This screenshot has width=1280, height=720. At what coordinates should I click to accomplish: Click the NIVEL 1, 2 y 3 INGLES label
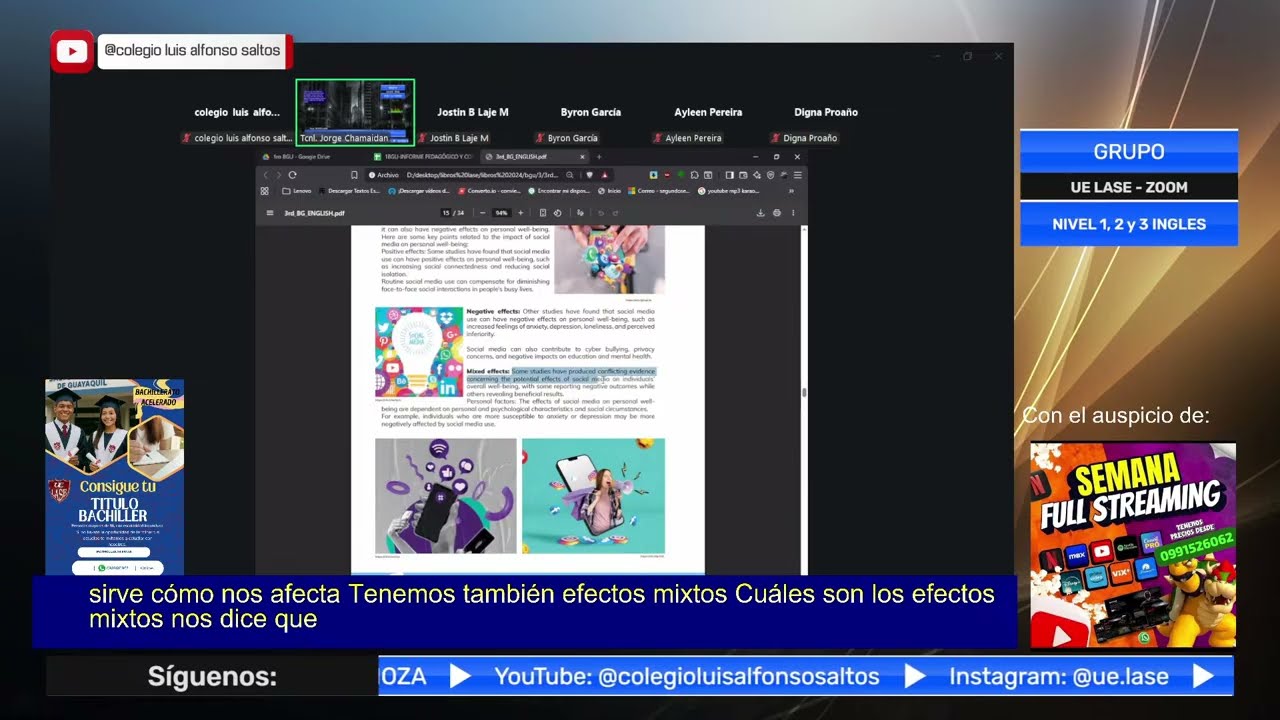click(1129, 224)
